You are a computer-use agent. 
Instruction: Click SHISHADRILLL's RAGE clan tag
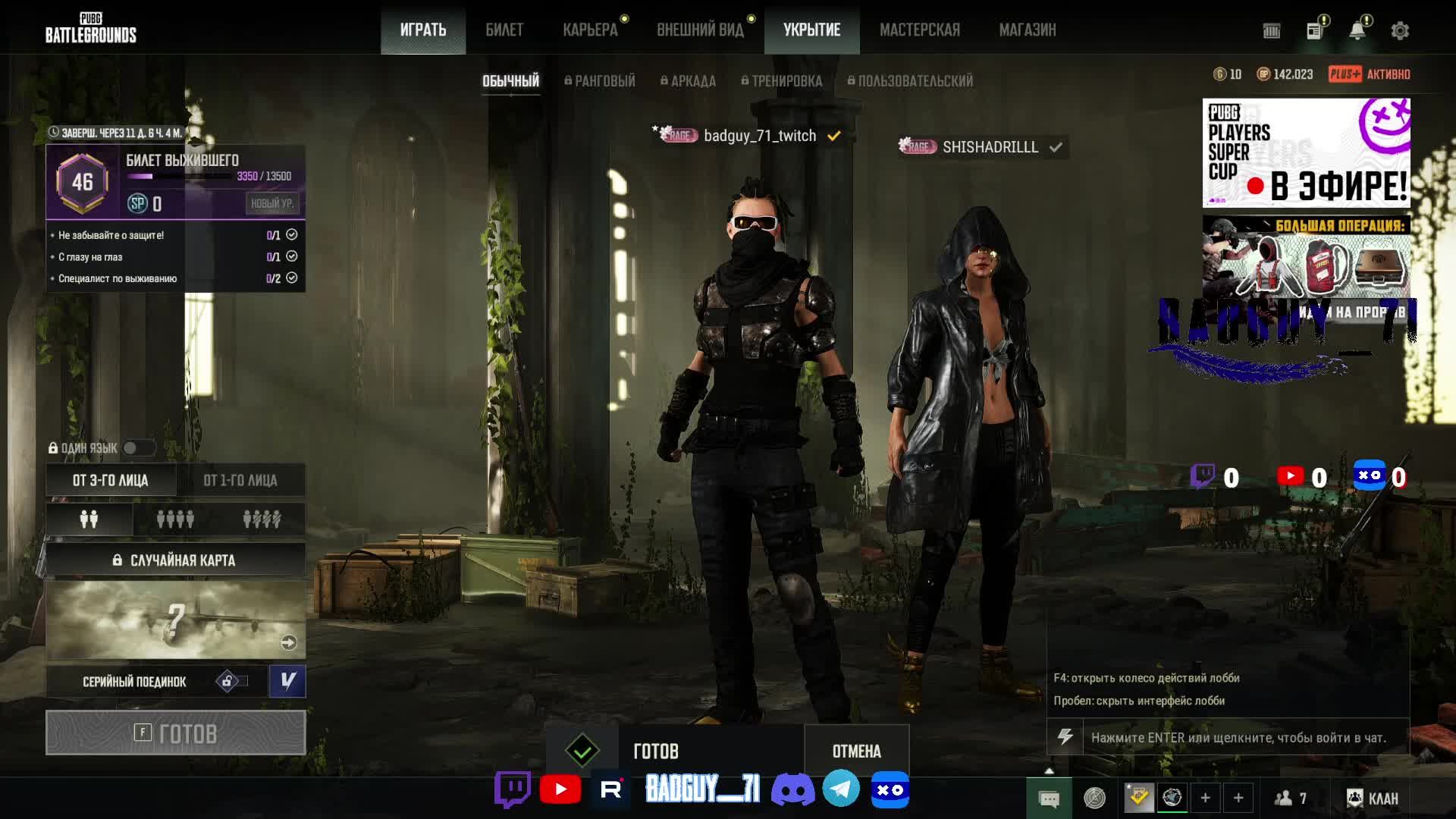917,146
